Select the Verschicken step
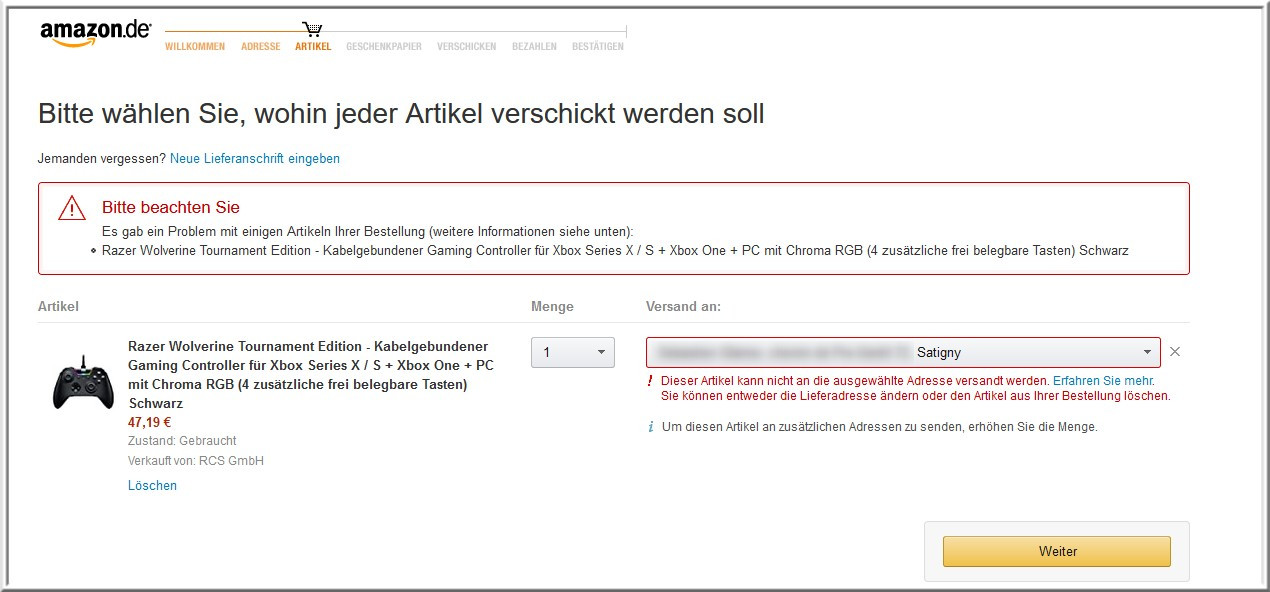 pyautogui.click(x=466, y=47)
